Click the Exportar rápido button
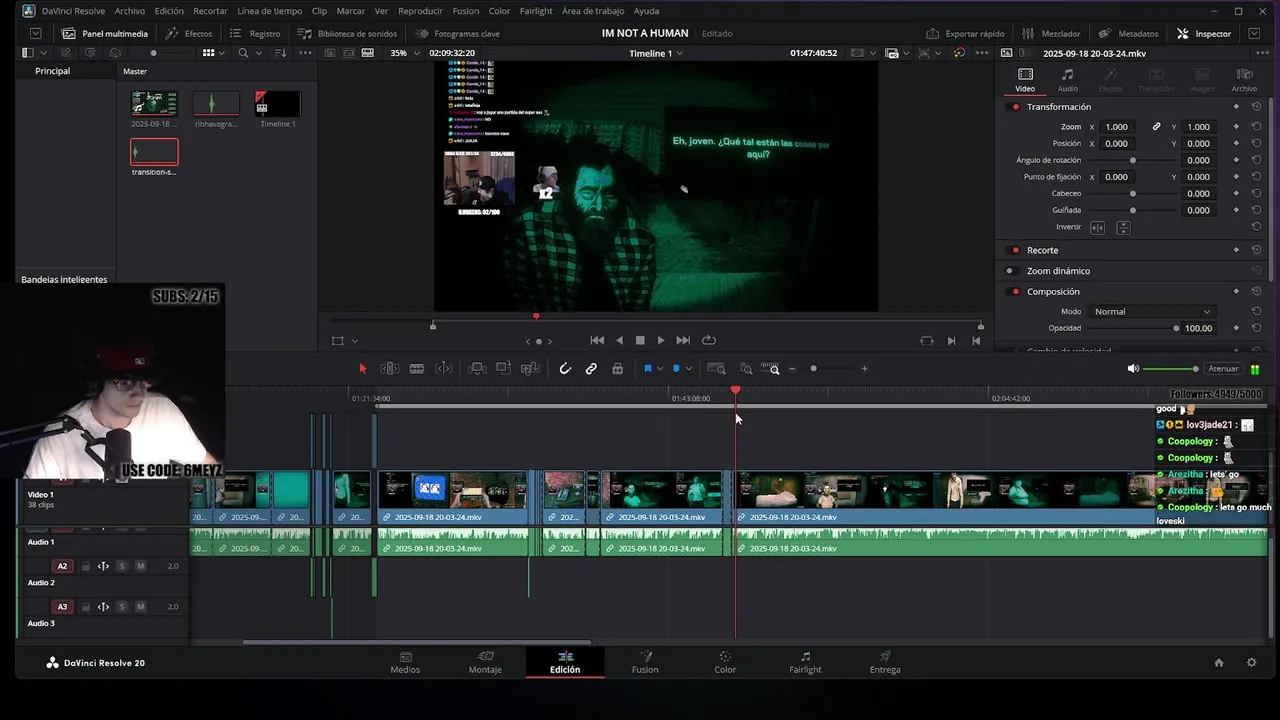The width and height of the screenshot is (1280, 720). coord(965,33)
